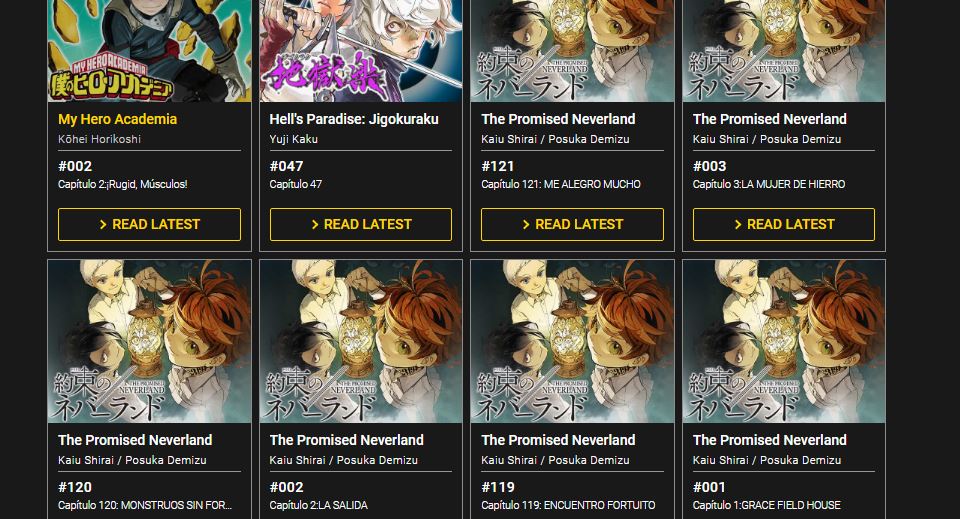Open chapter 'Capítulo 119: ENCUENTRO FORTUITO'
Viewport: 960px width, 519px height.
tap(568, 506)
